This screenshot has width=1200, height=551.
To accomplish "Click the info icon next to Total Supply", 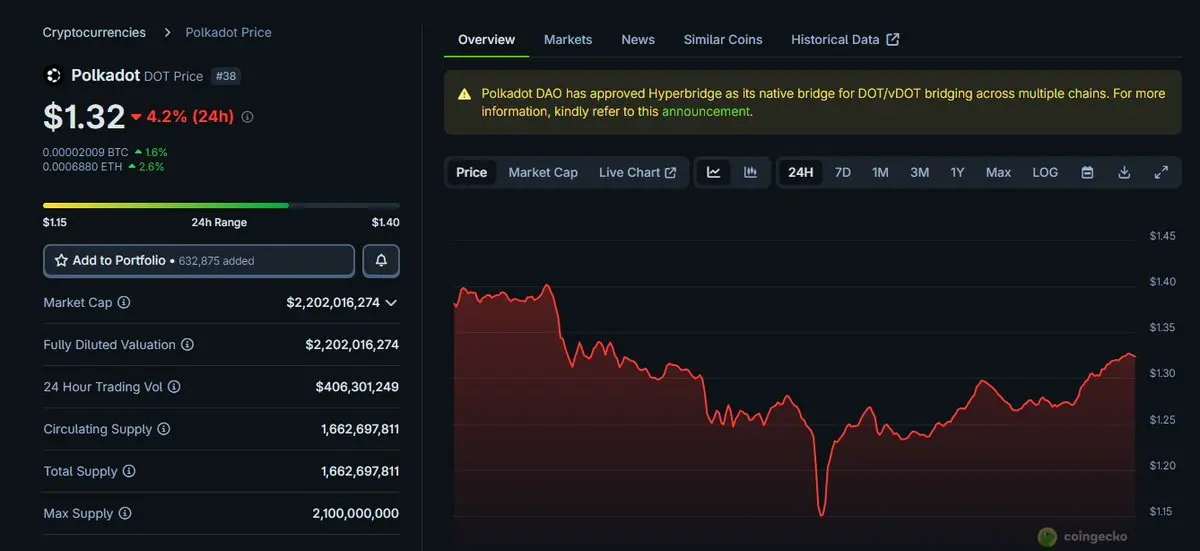I will pyautogui.click(x=129, y=471).
